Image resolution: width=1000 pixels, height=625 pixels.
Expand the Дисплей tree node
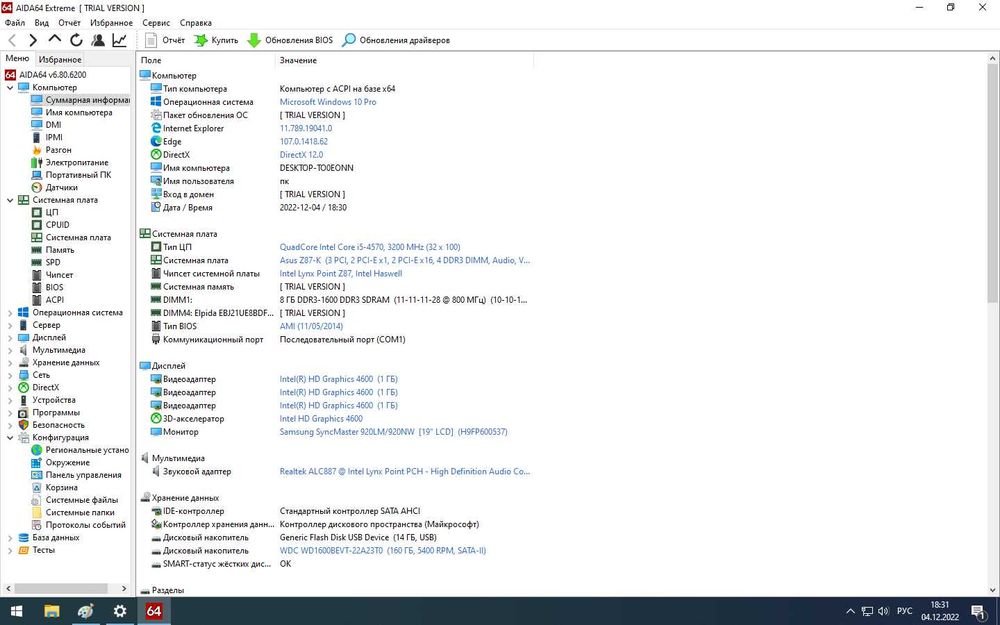[10, 337]
